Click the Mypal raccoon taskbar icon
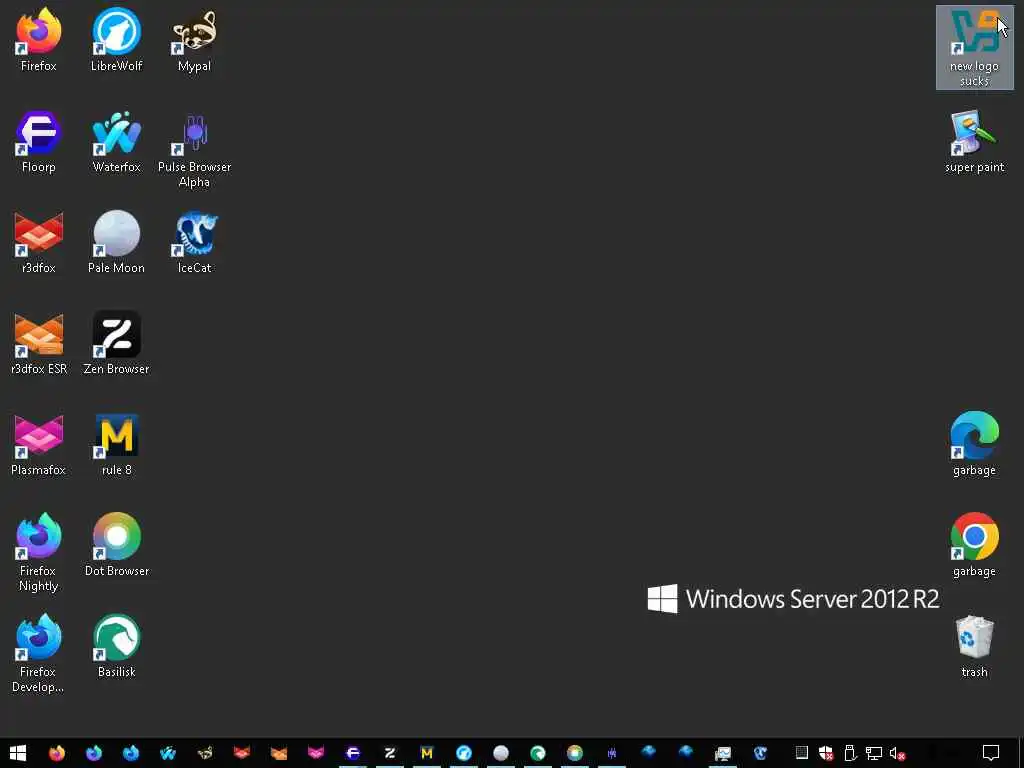Viewport: 1024px width, 768px height. (204, 753)
